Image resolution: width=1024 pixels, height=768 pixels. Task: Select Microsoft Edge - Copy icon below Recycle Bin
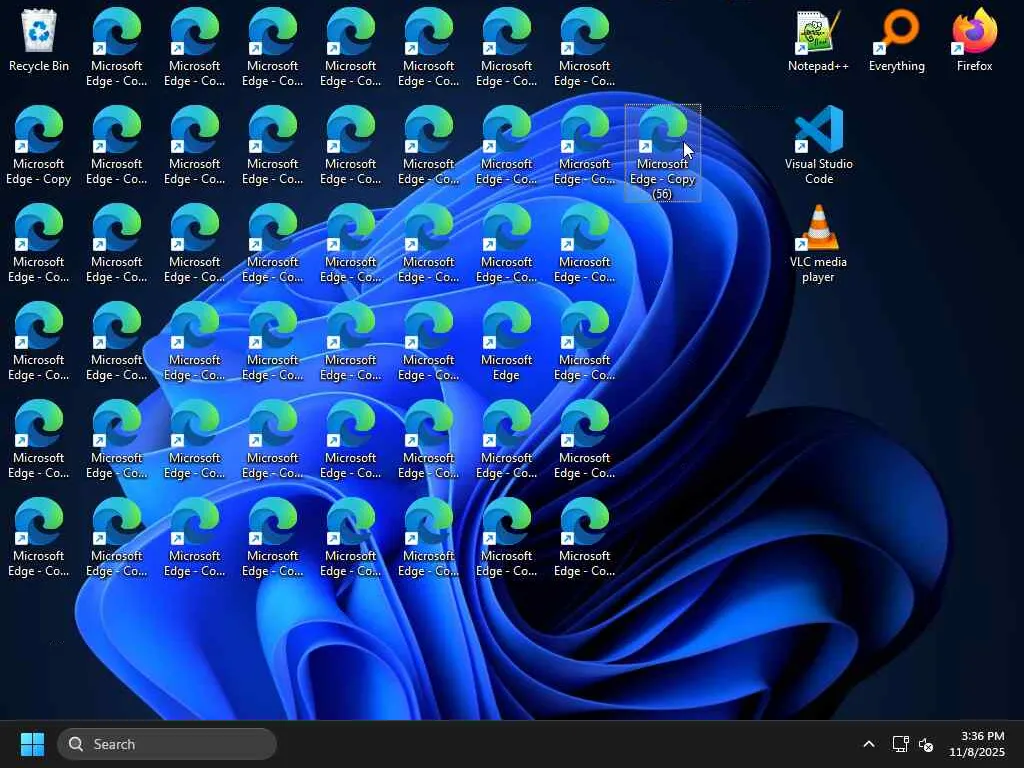click(39, 145)
